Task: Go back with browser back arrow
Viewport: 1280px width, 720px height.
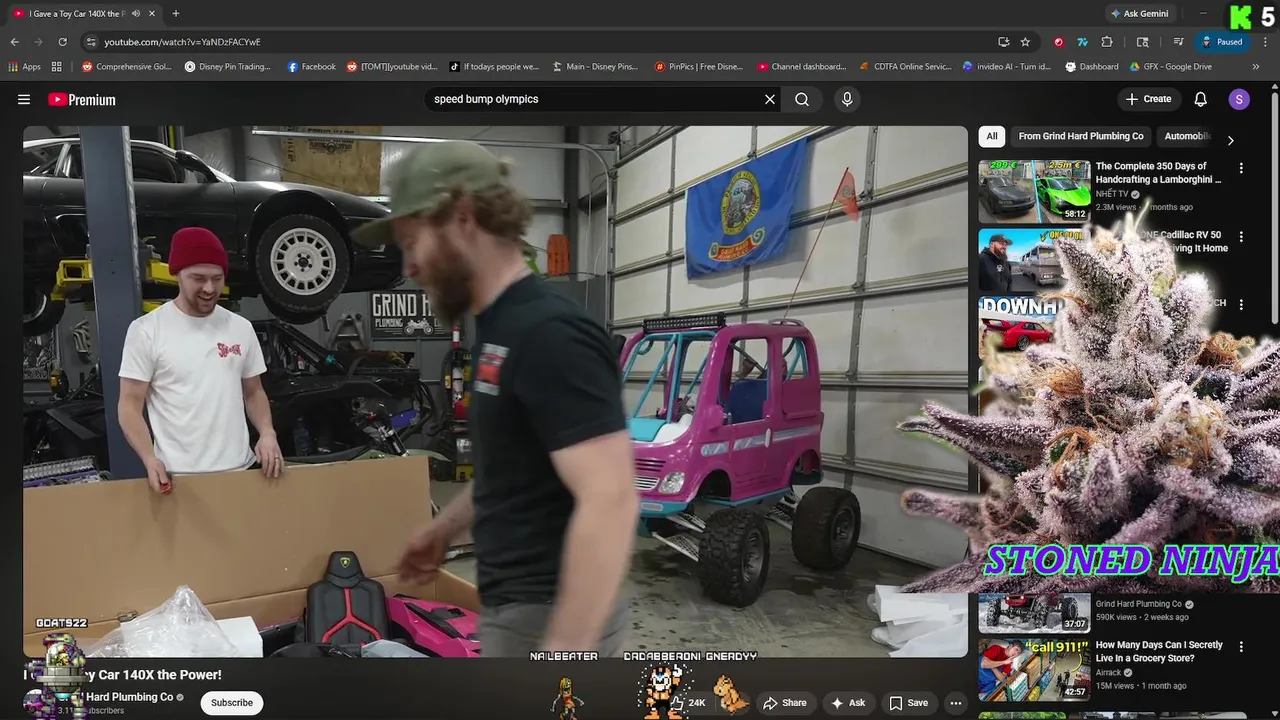Action: coord(14,42)
